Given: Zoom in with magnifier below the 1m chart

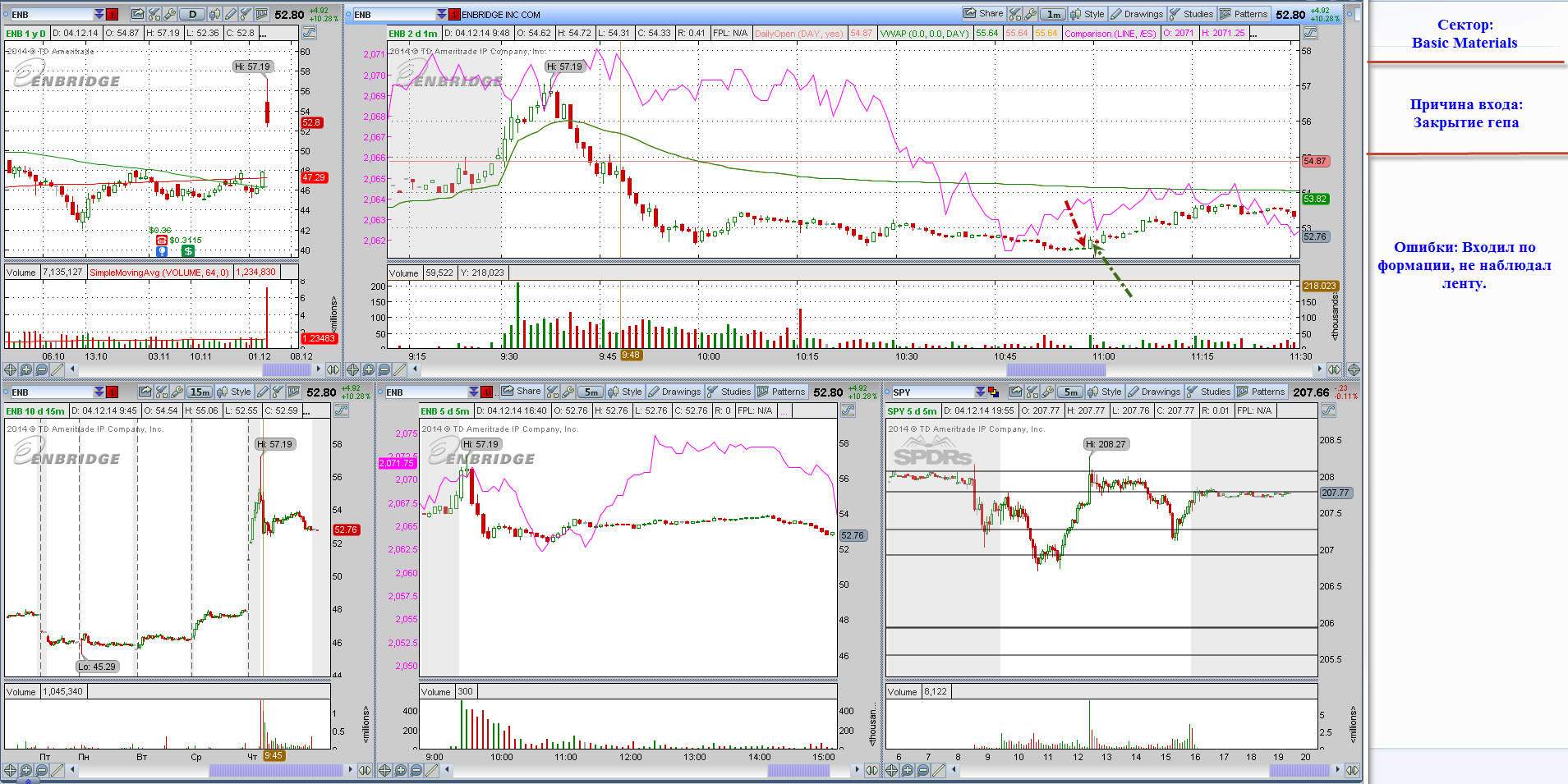Looking at the screenshot, I should click(x=369, y=370).
